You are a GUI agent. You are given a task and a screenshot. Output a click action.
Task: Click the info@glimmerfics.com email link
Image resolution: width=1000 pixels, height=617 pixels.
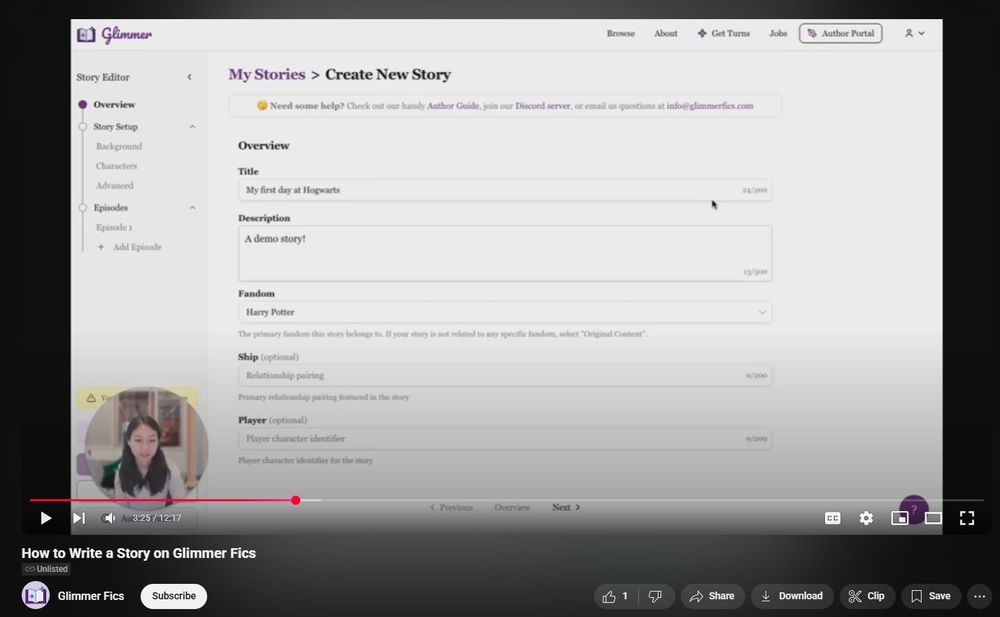[710, 106]
